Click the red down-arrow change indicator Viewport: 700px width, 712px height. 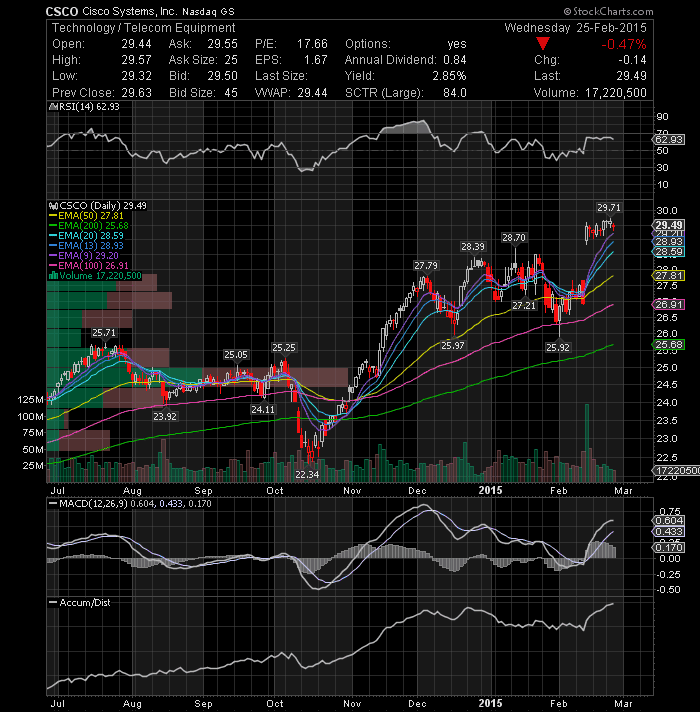[x=542, y=44]
